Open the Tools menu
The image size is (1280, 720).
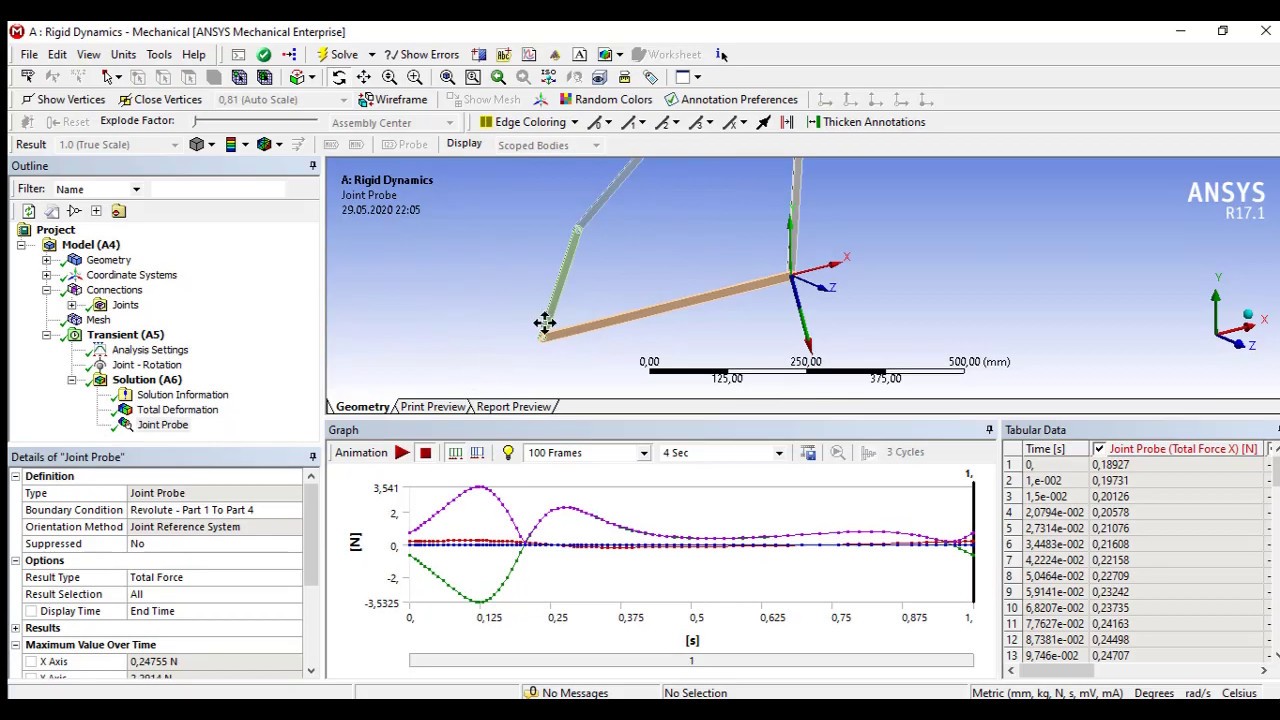(x=159, y=55)
